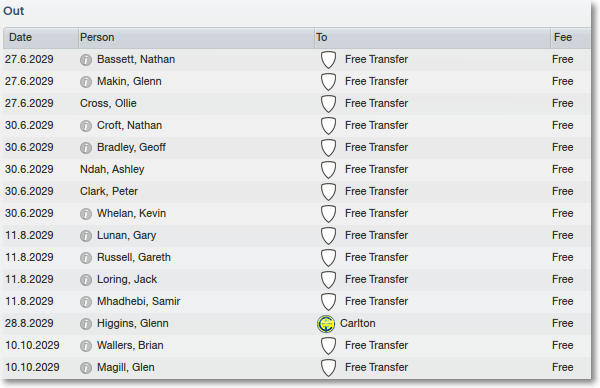Open Higgins, Glenn player profile
This screenshot has height=388, width=600.
(x=133, y=323)
